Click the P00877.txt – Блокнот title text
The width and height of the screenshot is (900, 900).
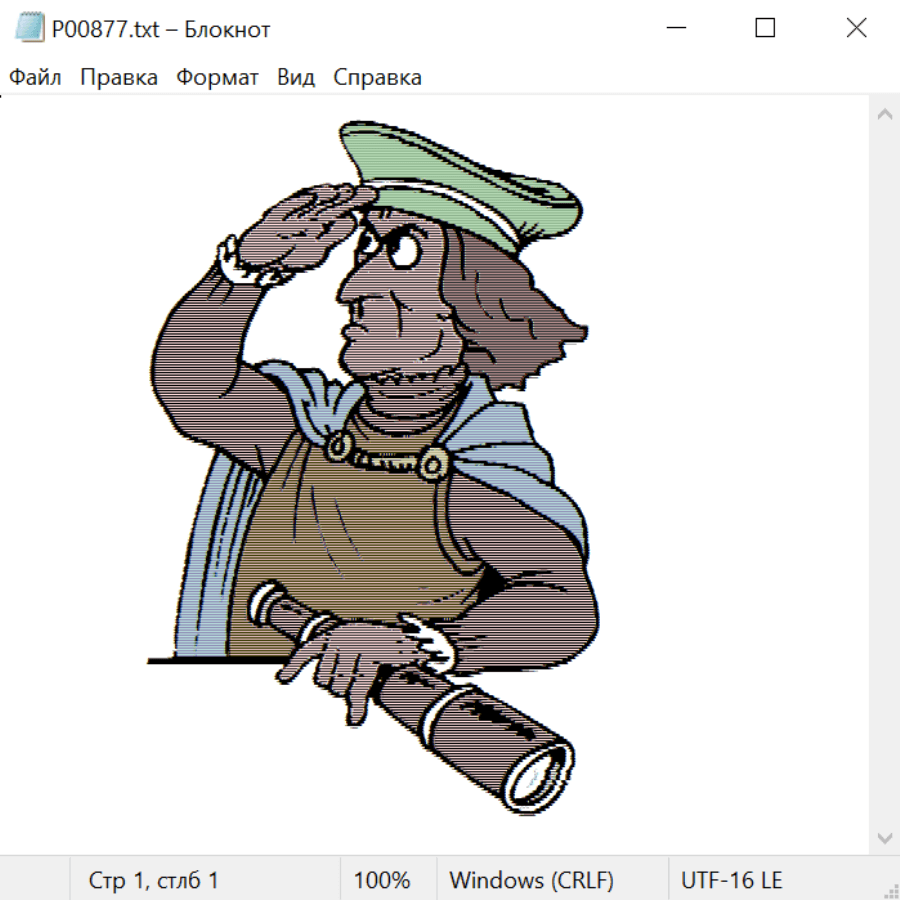coord(161,30)
